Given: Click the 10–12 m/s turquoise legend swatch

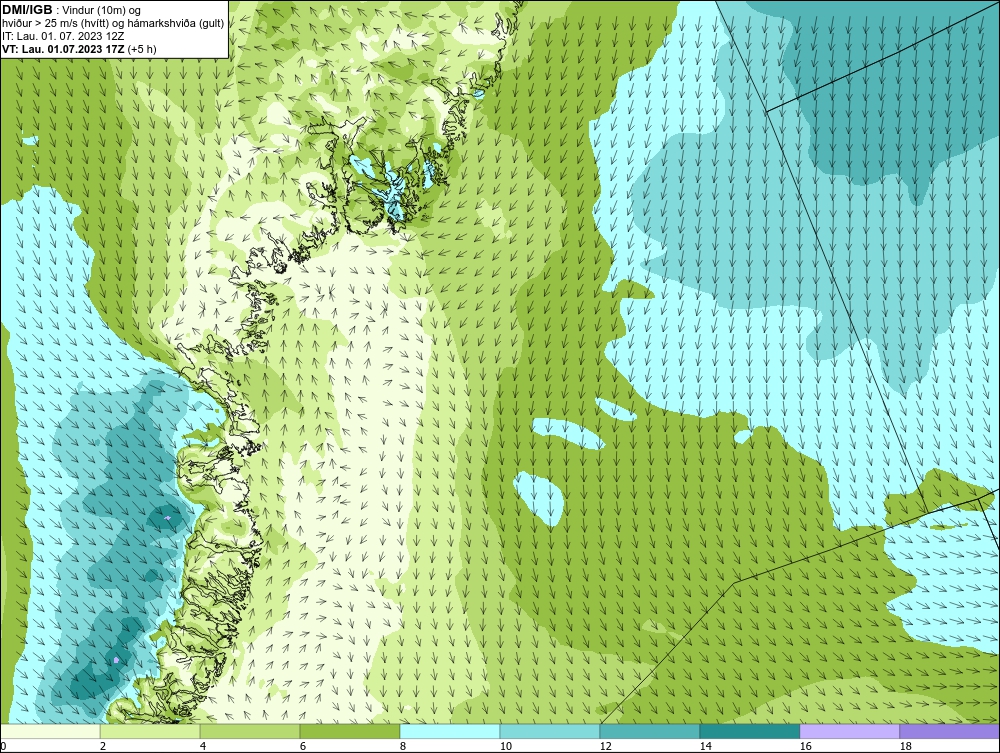Looking at the screenshot, I should point(550,731).
